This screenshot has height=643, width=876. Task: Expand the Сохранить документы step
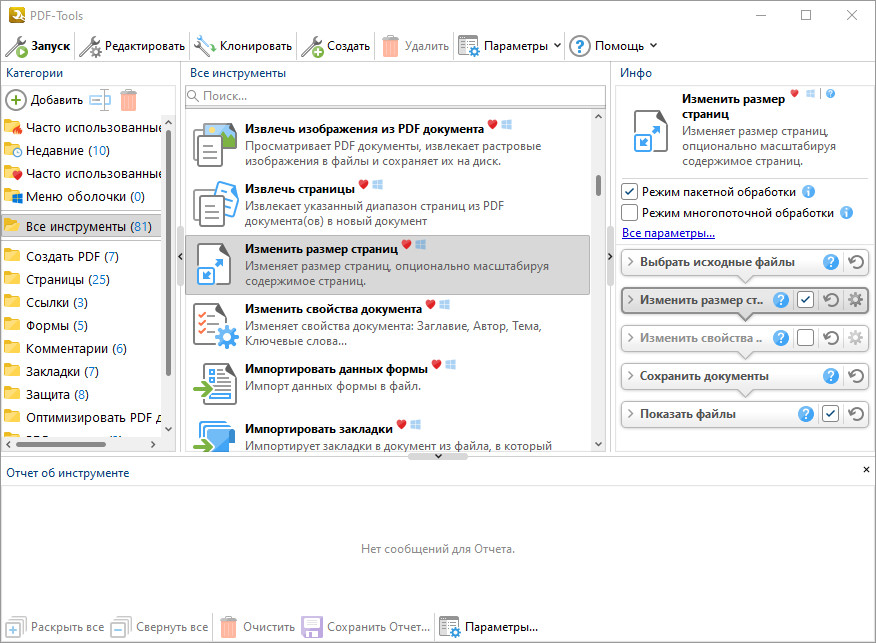(630, 376)
